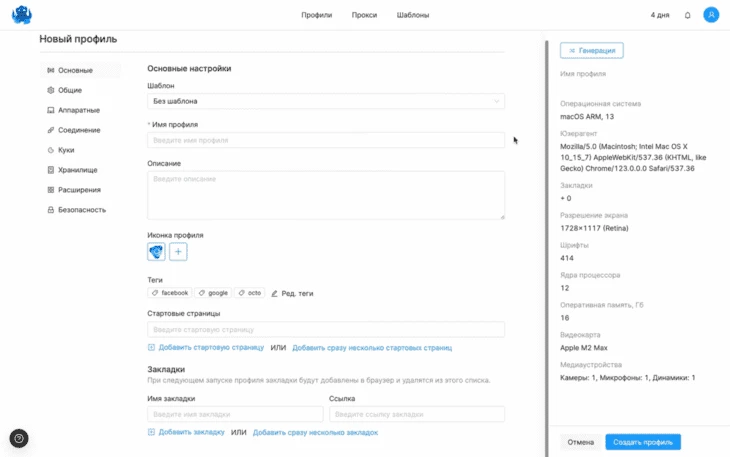Select the default profile icon

(156, 252)
